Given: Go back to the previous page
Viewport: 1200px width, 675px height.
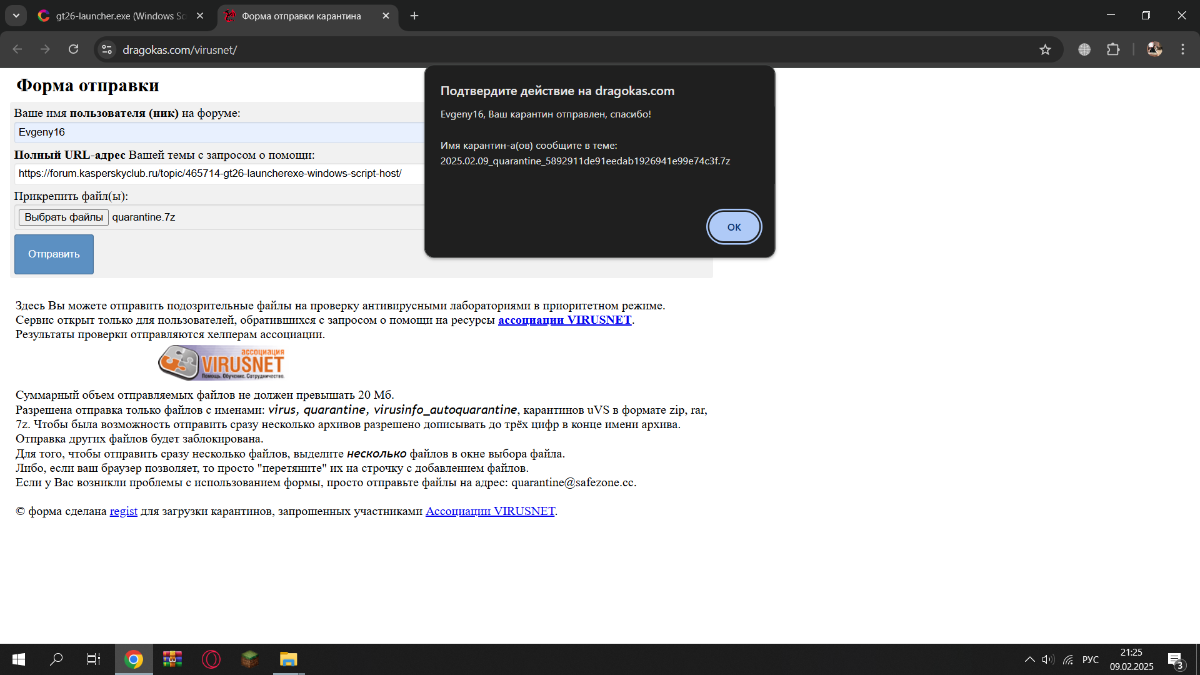Looking at the screenshot, I should (17, 49).
